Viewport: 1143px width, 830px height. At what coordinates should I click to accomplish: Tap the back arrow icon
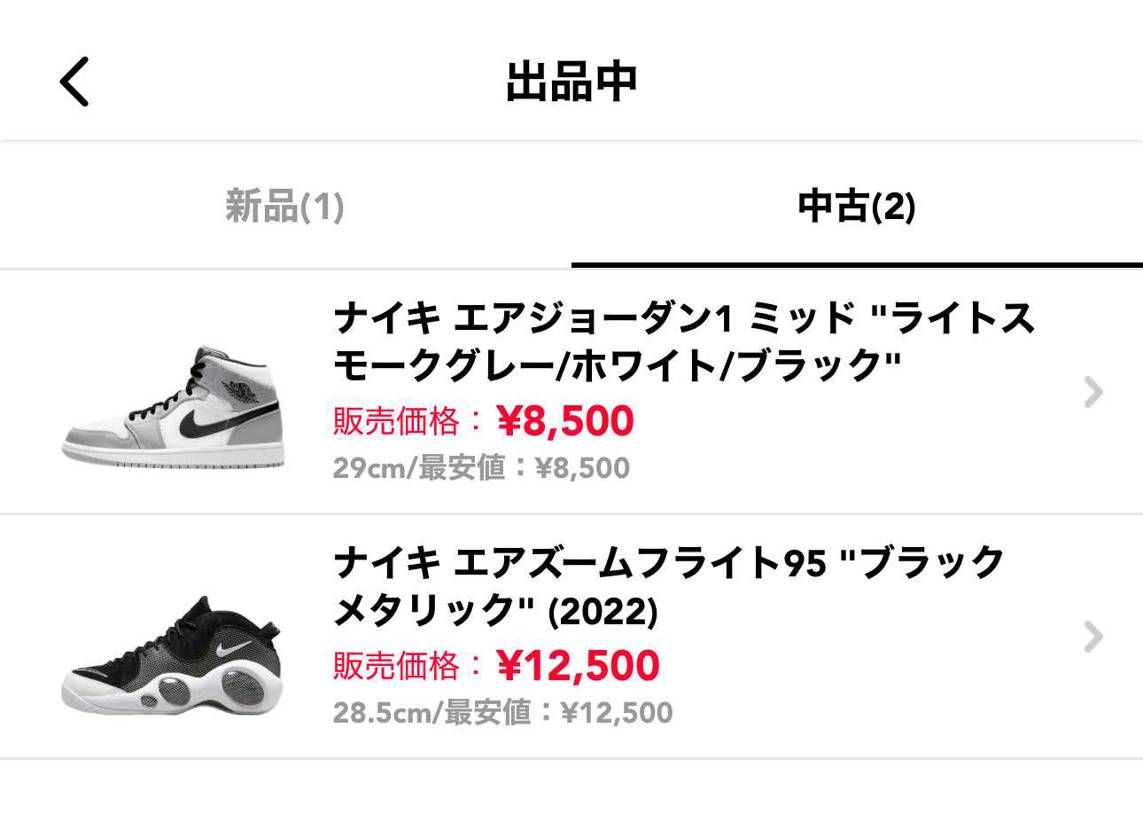[74, 82]
